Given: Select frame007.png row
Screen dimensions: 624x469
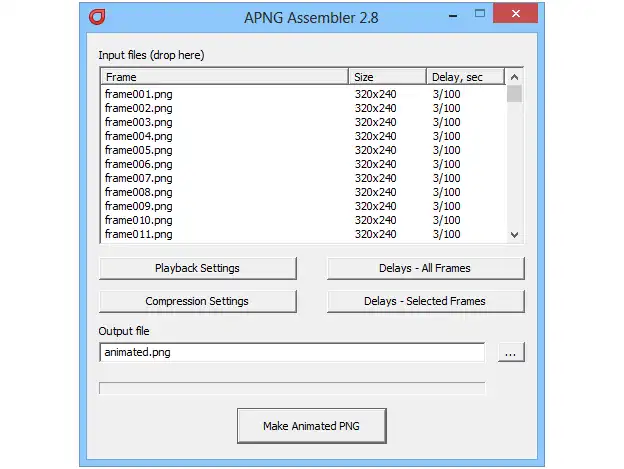Looking at the screenshot, I should pos(138,178).
